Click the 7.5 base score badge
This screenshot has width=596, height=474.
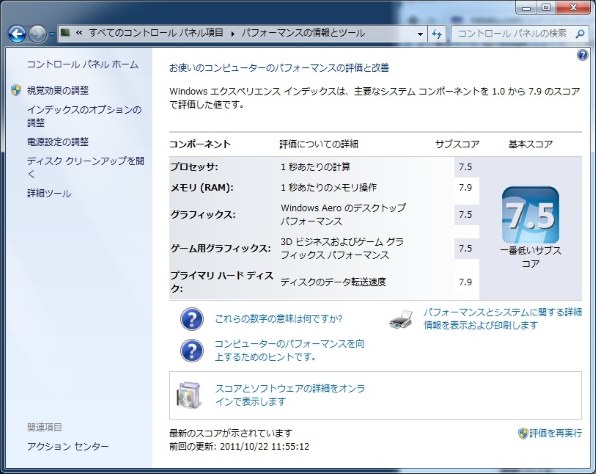click(x=530, y=215)
